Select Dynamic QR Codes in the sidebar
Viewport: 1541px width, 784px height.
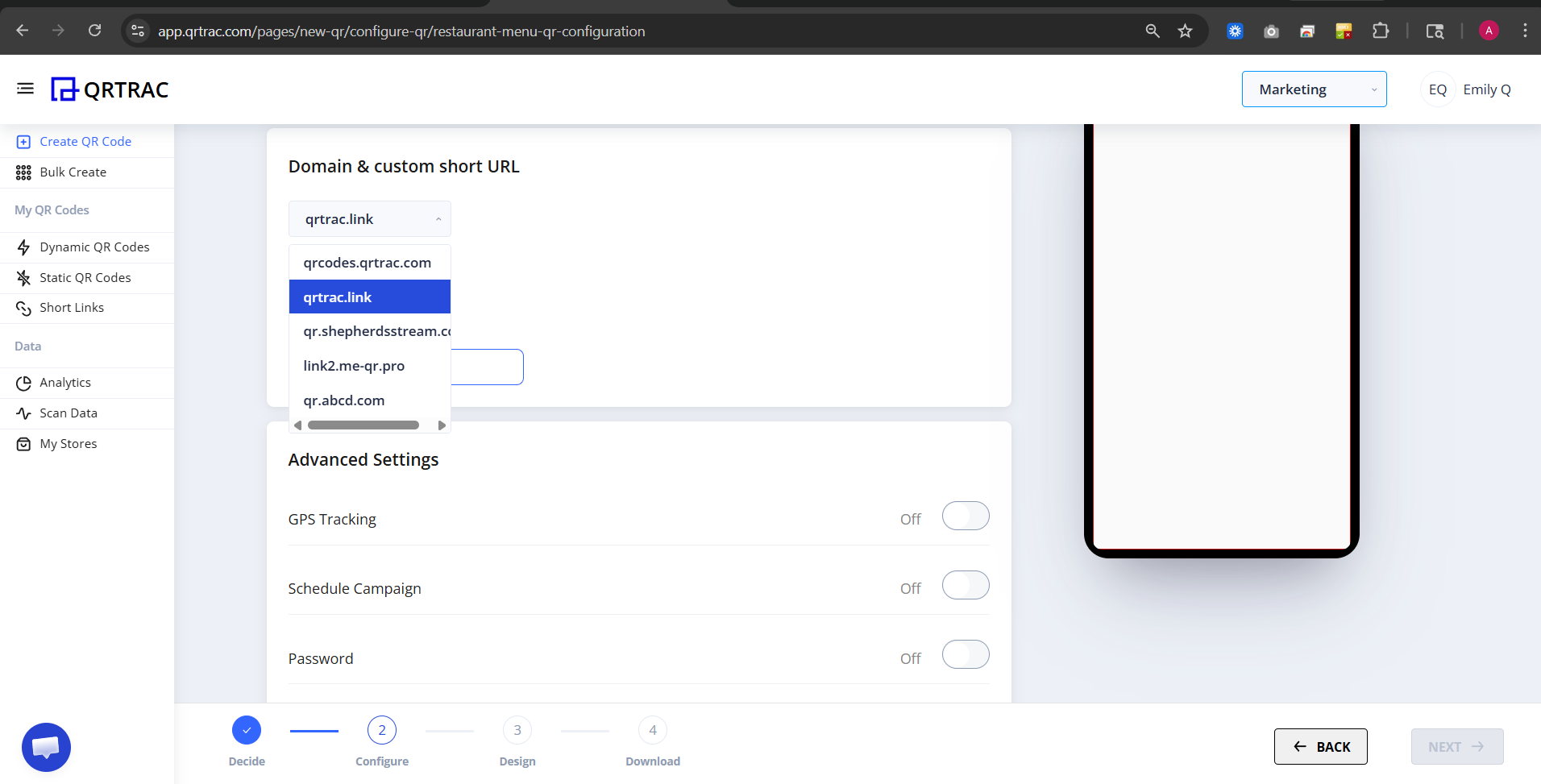(x=94, y=247)
